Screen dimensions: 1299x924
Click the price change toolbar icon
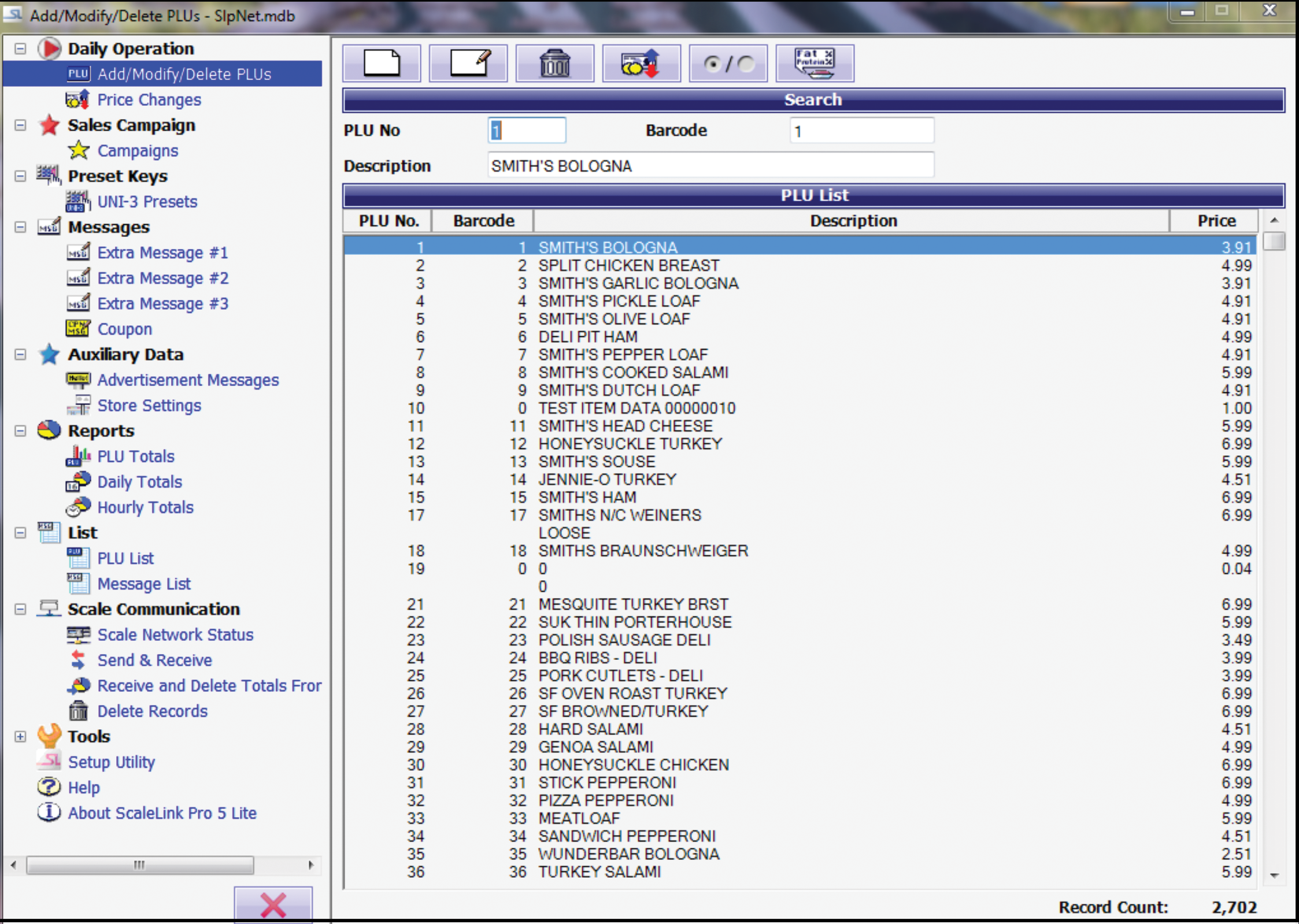click(x=641, y=63)
